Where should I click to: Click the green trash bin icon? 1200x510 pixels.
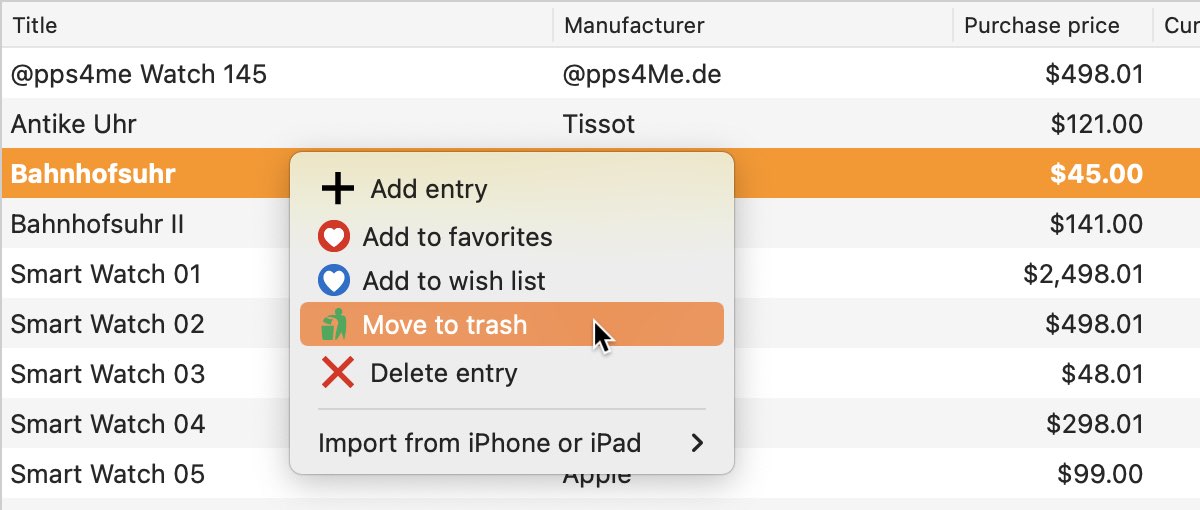(x=334, y=325)
